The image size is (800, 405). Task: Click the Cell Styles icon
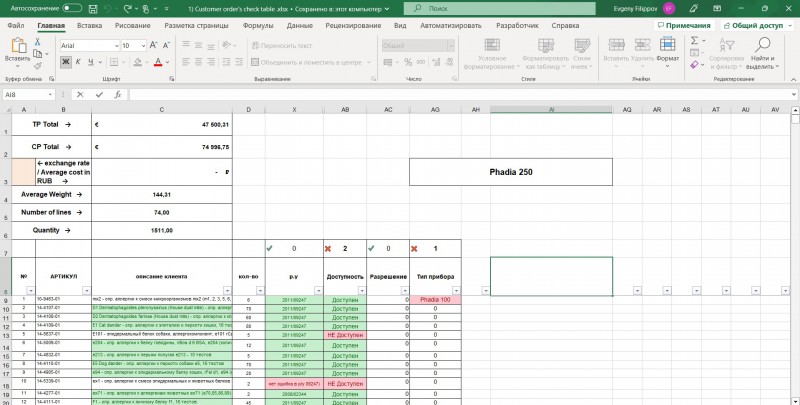[x=582, y=45]
